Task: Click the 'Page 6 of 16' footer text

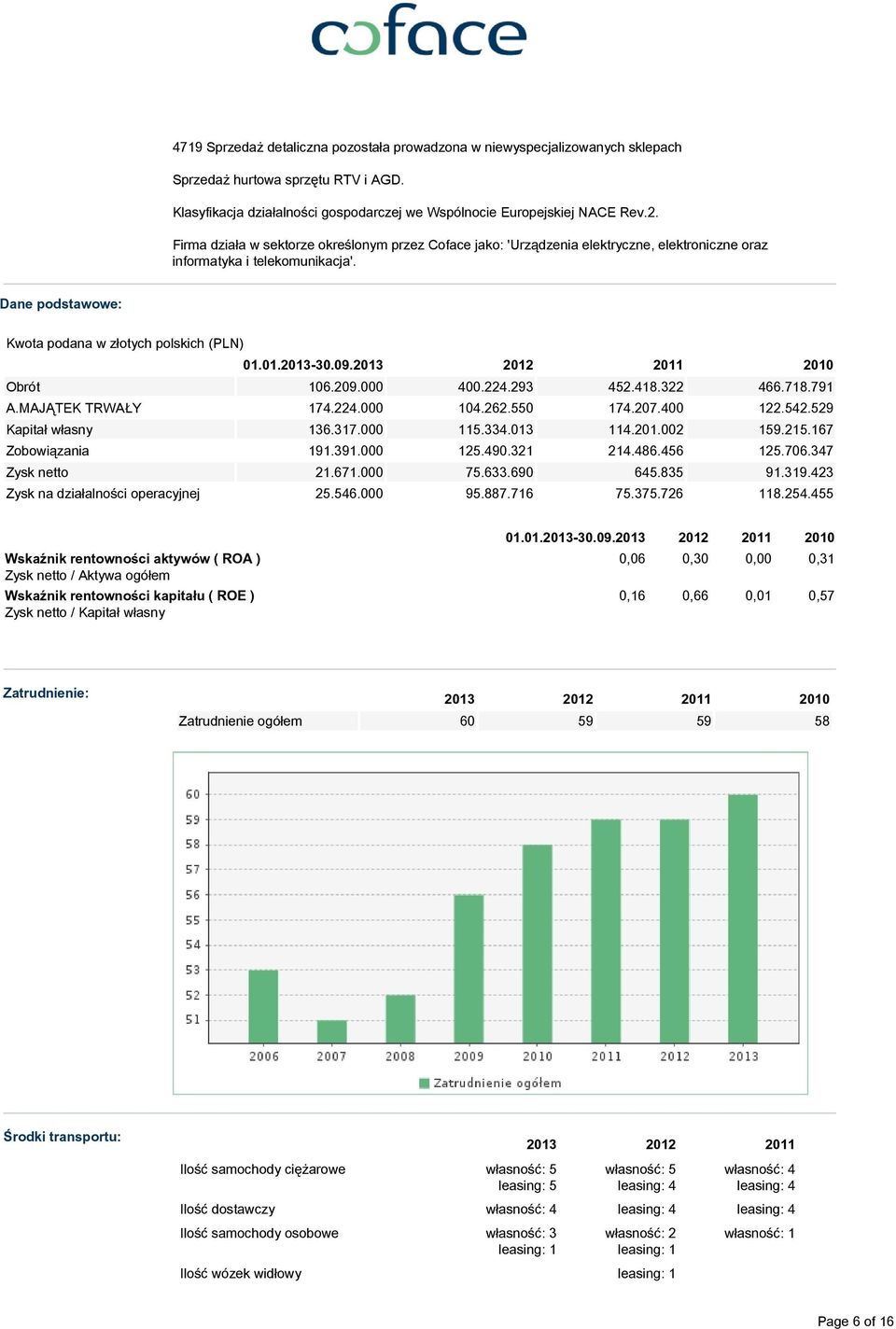Action: (x=856, y=1321)
